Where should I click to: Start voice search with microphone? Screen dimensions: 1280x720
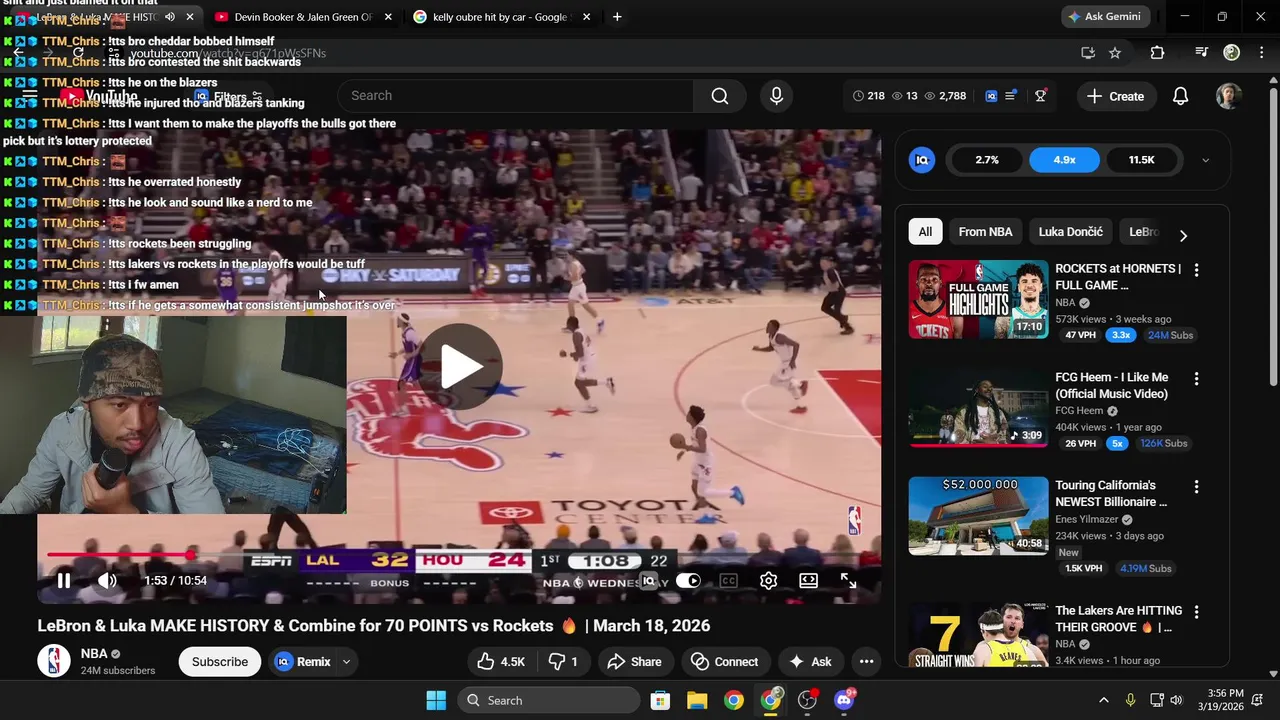[776, 95]
